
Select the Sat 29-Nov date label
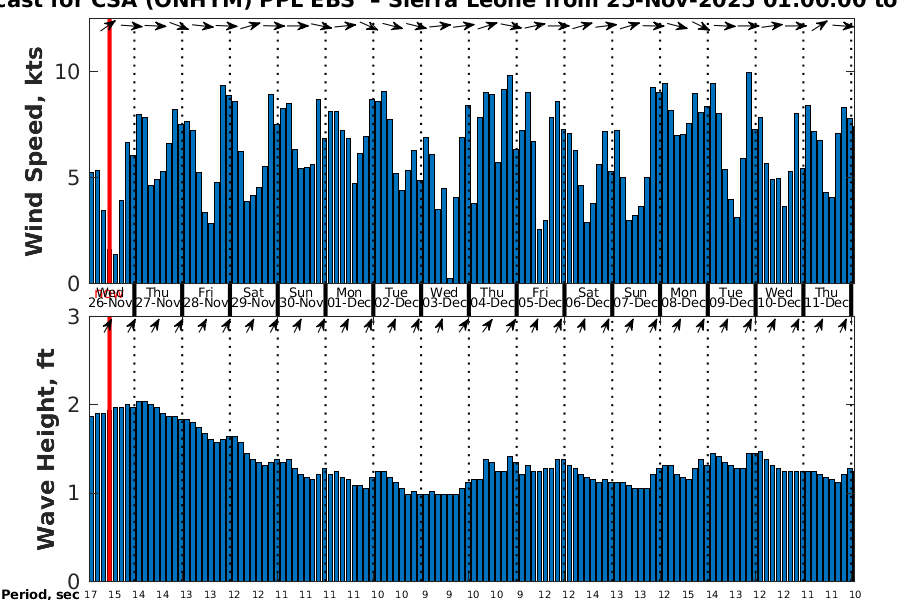coord(254,297)
